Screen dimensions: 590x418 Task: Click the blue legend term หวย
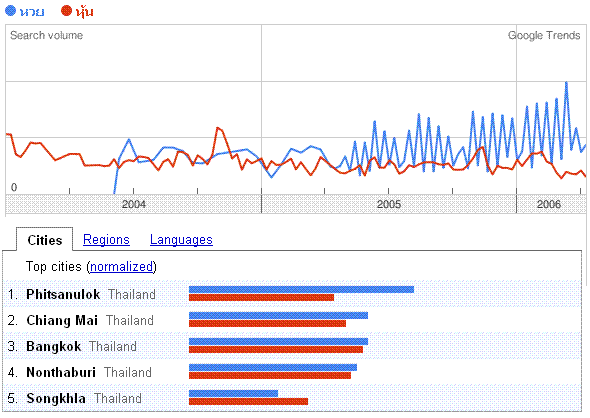click(x=32, y=12)
